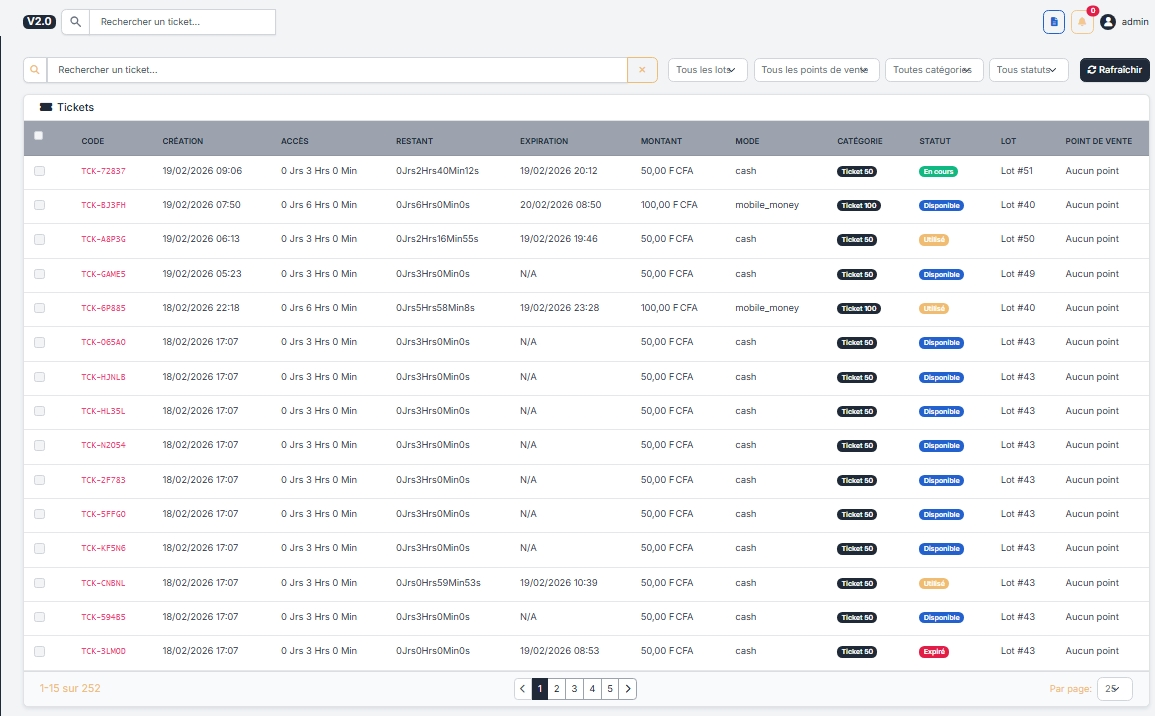The width and height of the screenshot is (1155, 716).
Task: Select the checkbox for ticket TCK-72837
Action: pos(39,170)
